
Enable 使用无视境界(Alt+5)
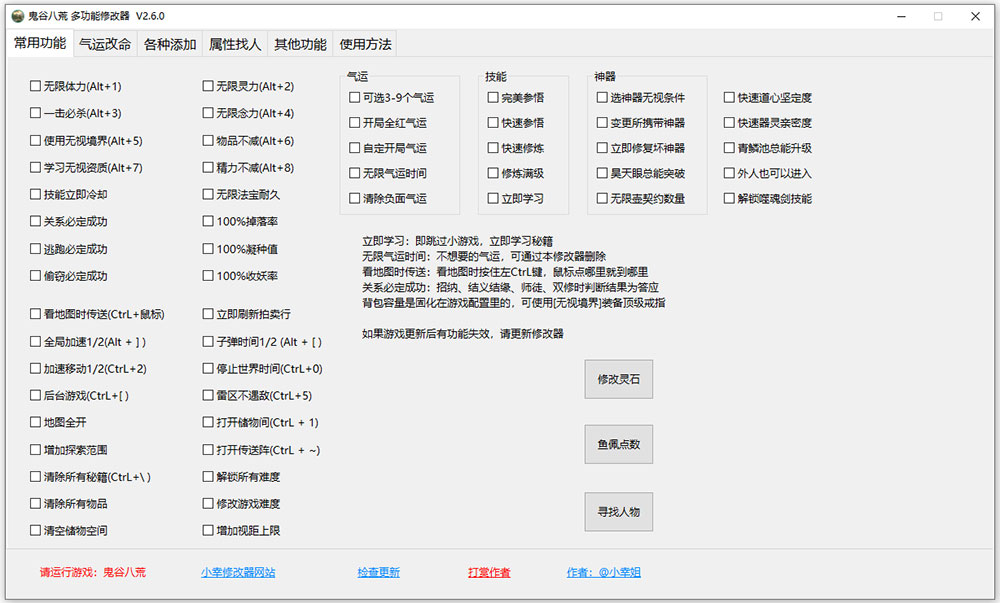pos(87,141)
